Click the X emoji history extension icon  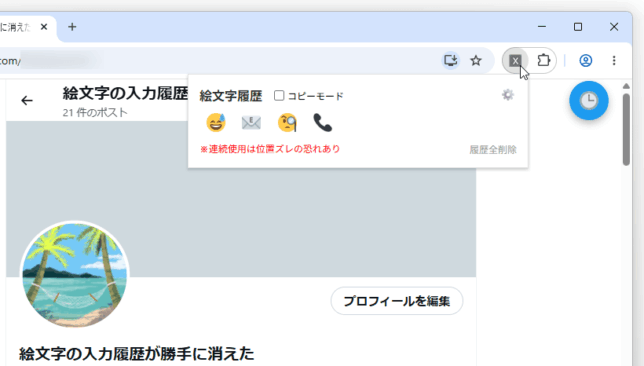(515, 61)
